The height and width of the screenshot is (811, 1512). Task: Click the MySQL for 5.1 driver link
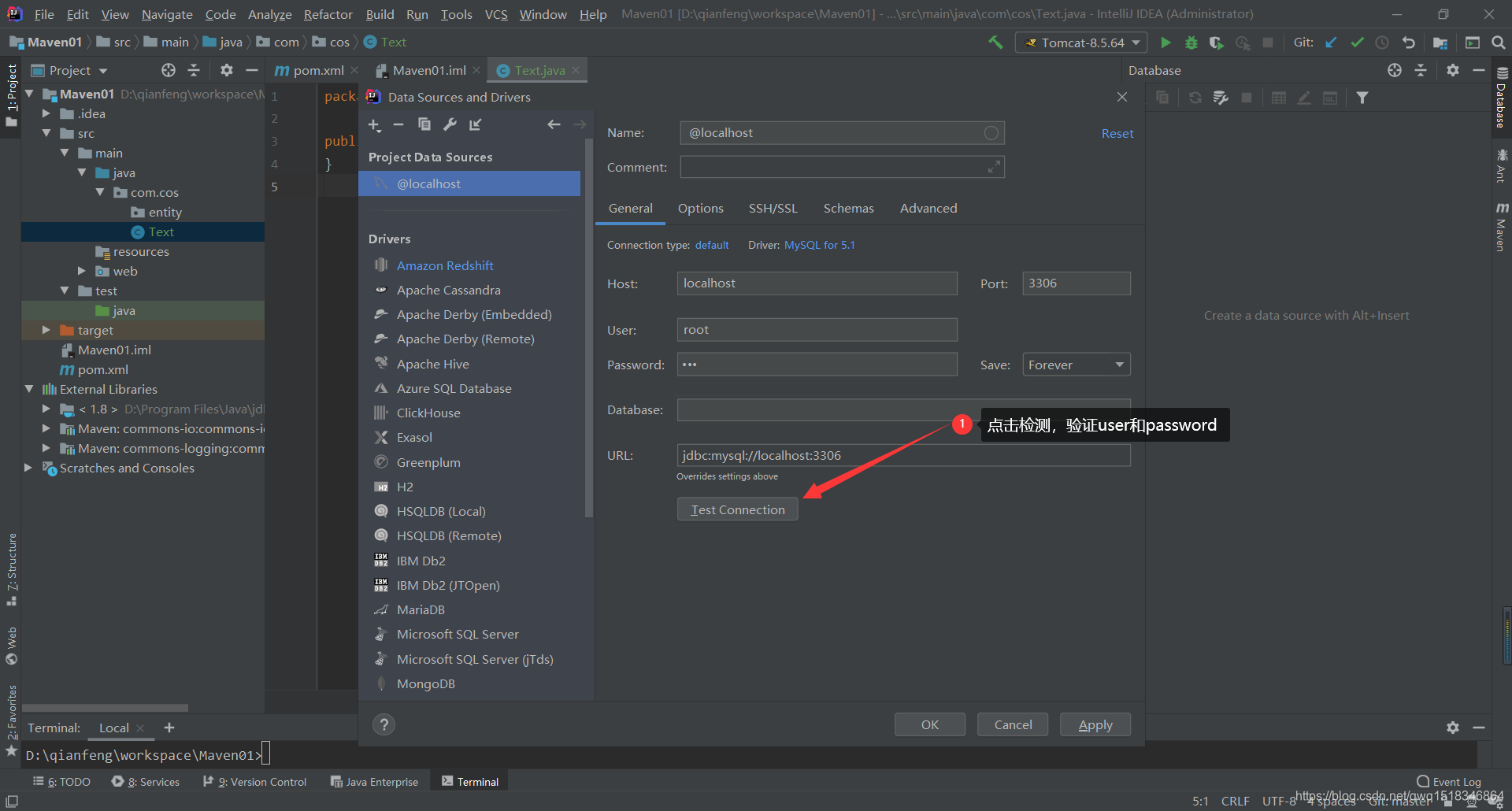[x=819, y=245]
